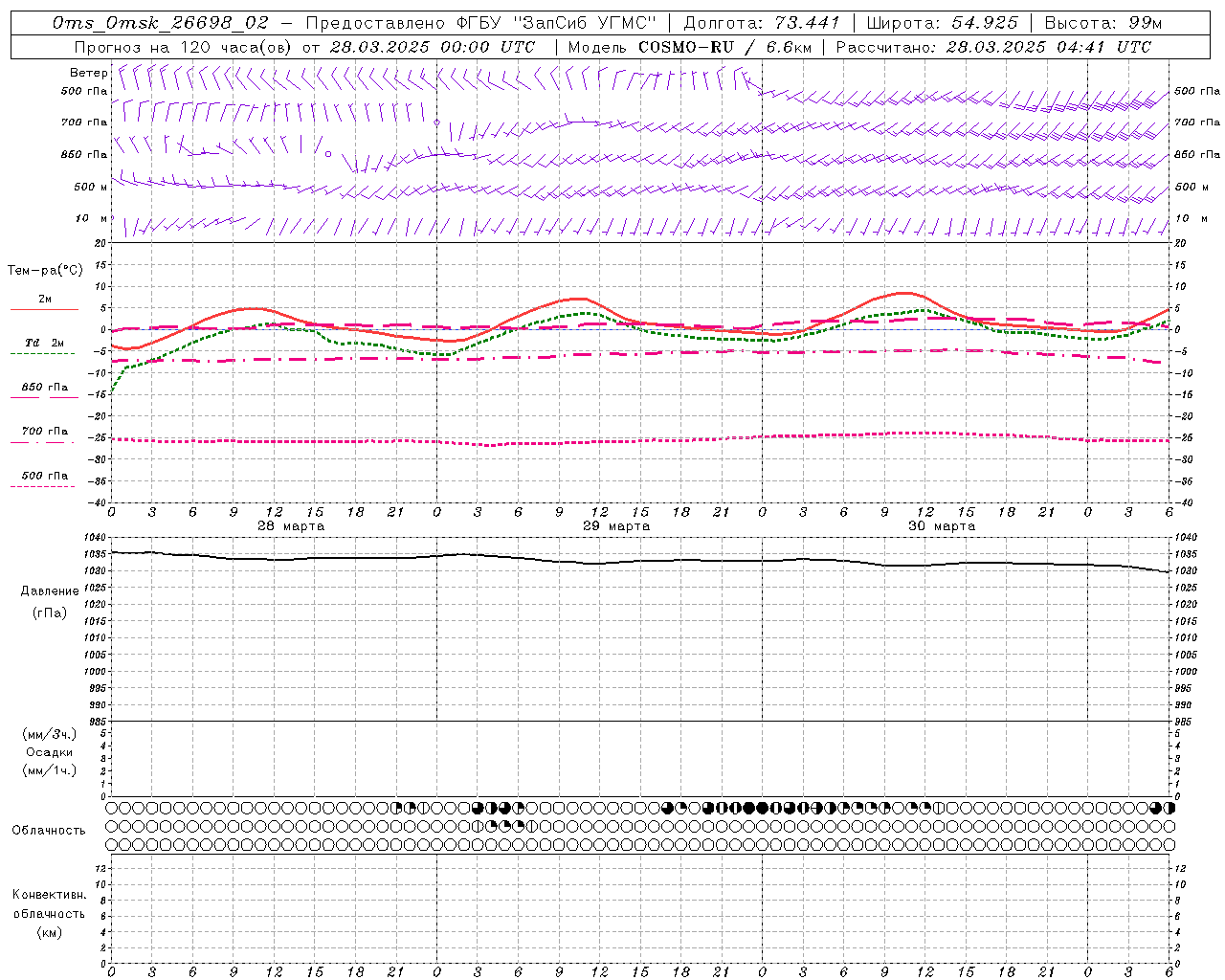Click the Высота: 99м header field
The height and width of the screenshot is (980, 1225).
click(1104, 23)
